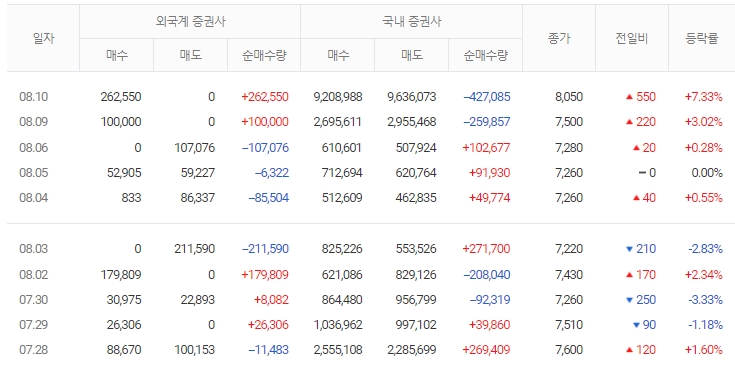Select the date cell 08.06
This screenshot has width=735, height=367.
click(x=34, y=148)
